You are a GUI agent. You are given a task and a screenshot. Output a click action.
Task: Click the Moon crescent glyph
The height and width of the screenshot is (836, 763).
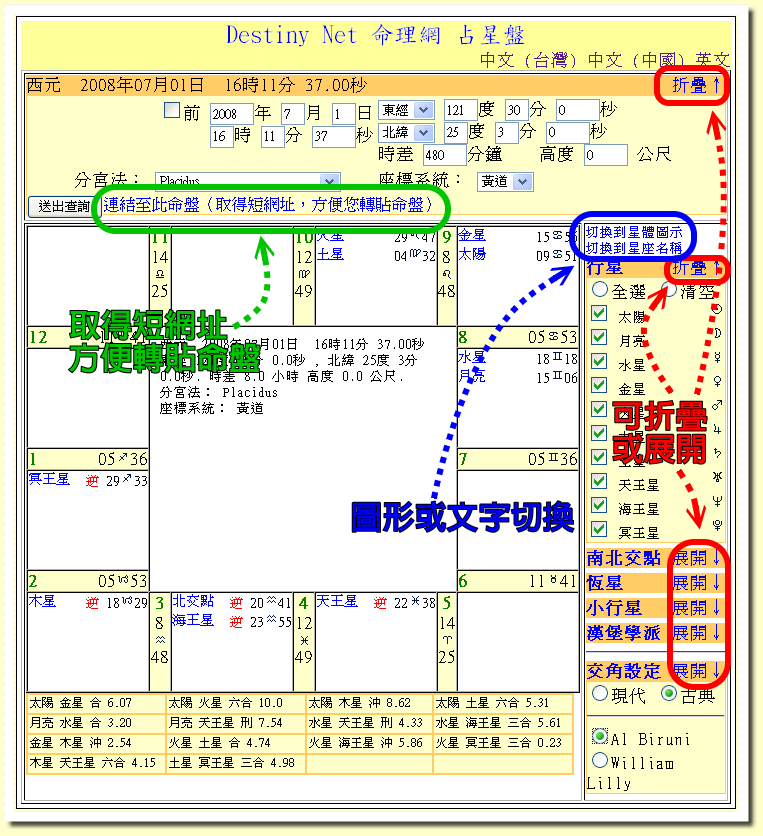[x=718, y=333]
